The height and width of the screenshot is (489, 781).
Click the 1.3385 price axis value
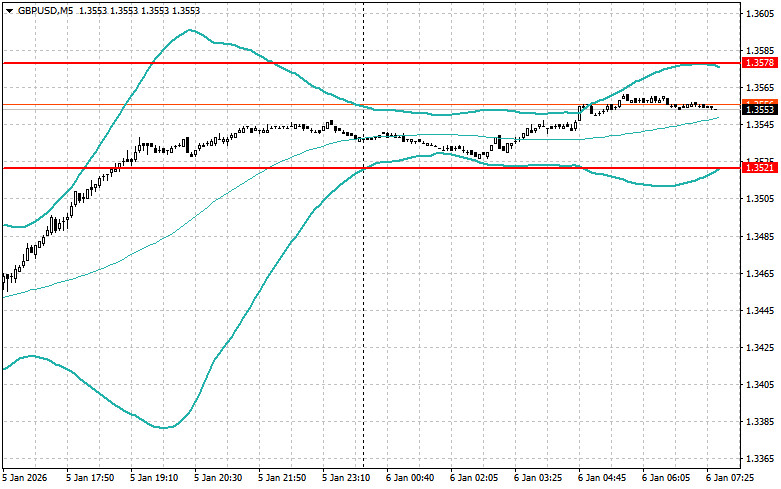[x=761, y=422]
